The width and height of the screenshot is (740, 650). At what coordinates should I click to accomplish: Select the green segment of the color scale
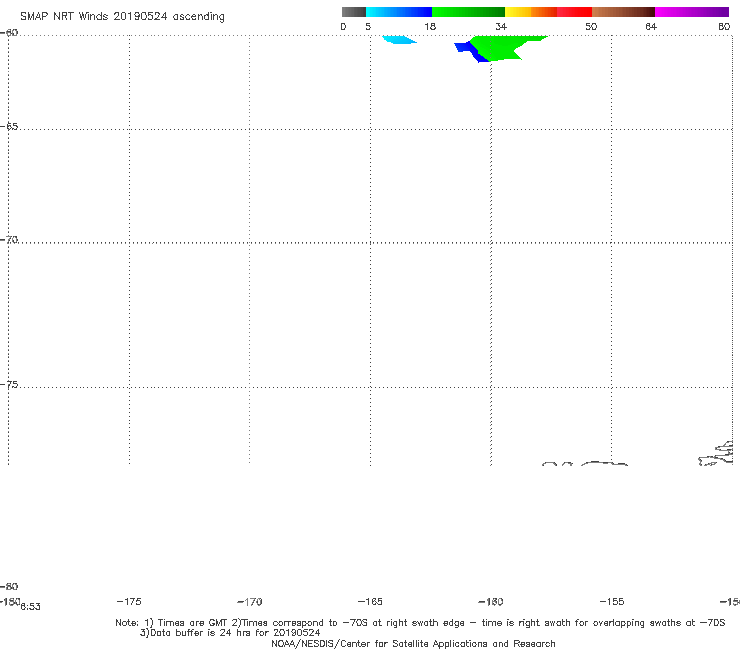click(x=468, y=12)
